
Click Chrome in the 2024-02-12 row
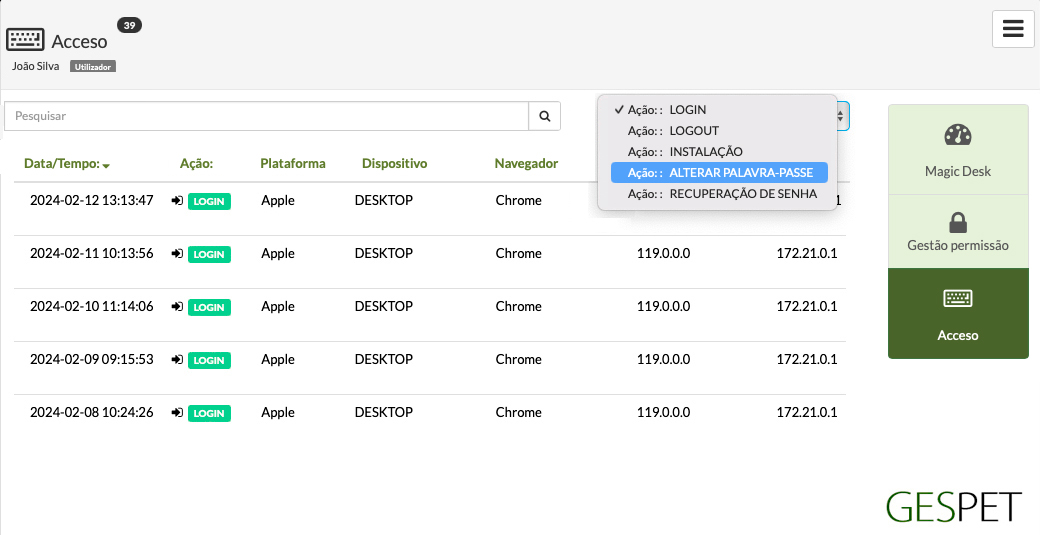(519, 200)
